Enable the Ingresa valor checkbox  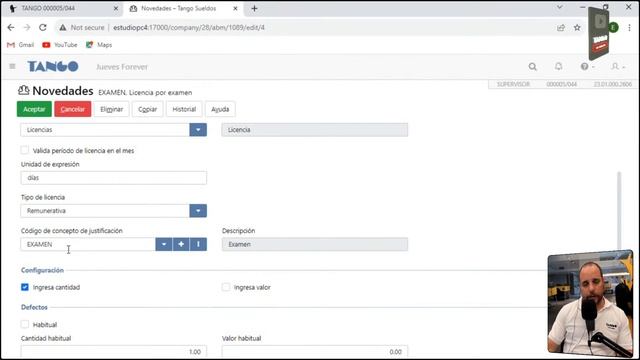[226, 287]
